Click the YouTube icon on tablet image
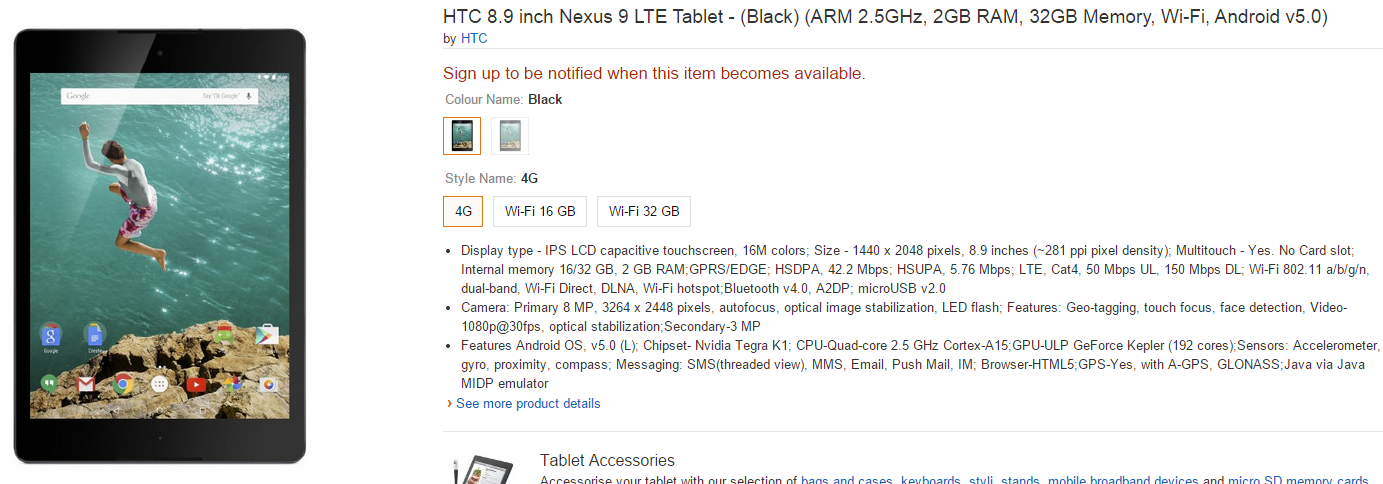 [196, 384]
